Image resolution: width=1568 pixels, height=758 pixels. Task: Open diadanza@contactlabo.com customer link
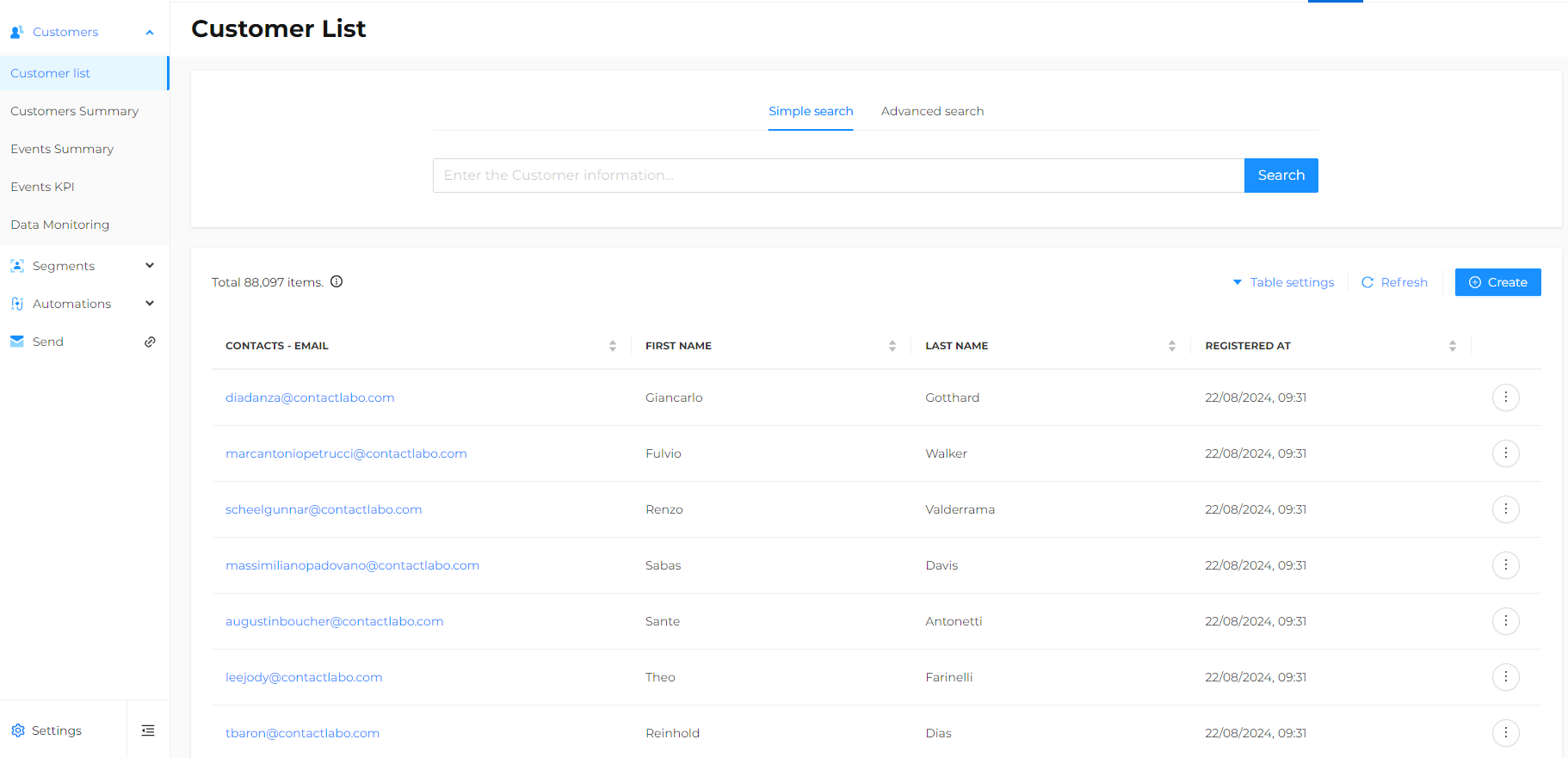tap(310, 397)
